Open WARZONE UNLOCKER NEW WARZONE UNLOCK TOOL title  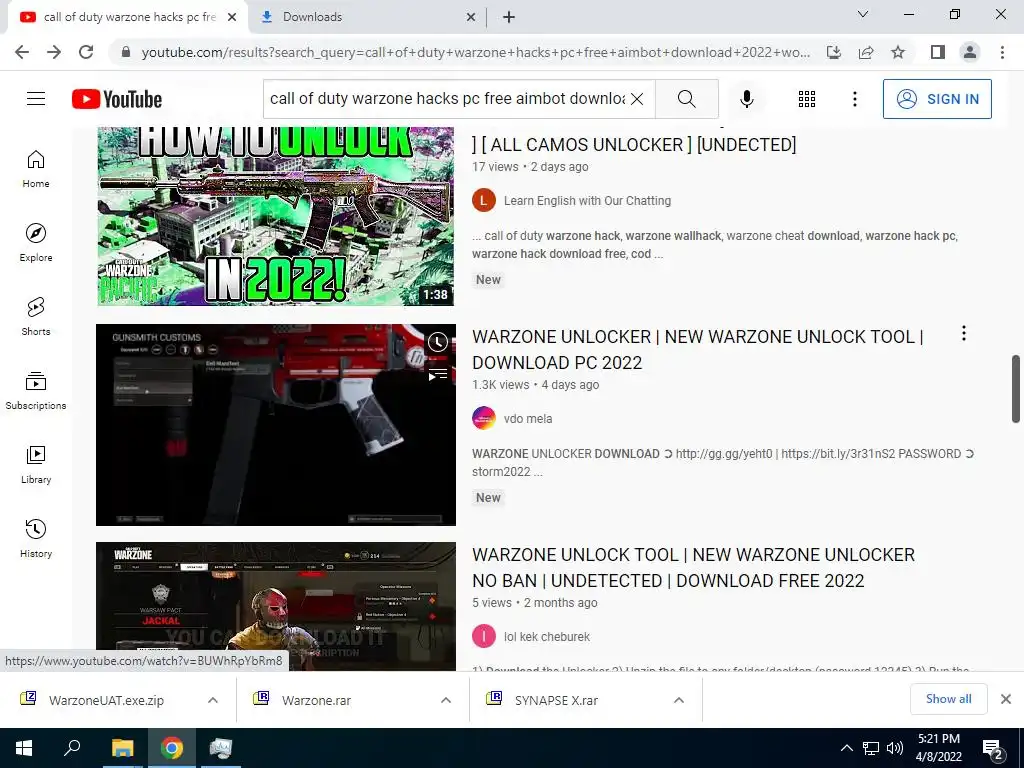pos(697,349)
